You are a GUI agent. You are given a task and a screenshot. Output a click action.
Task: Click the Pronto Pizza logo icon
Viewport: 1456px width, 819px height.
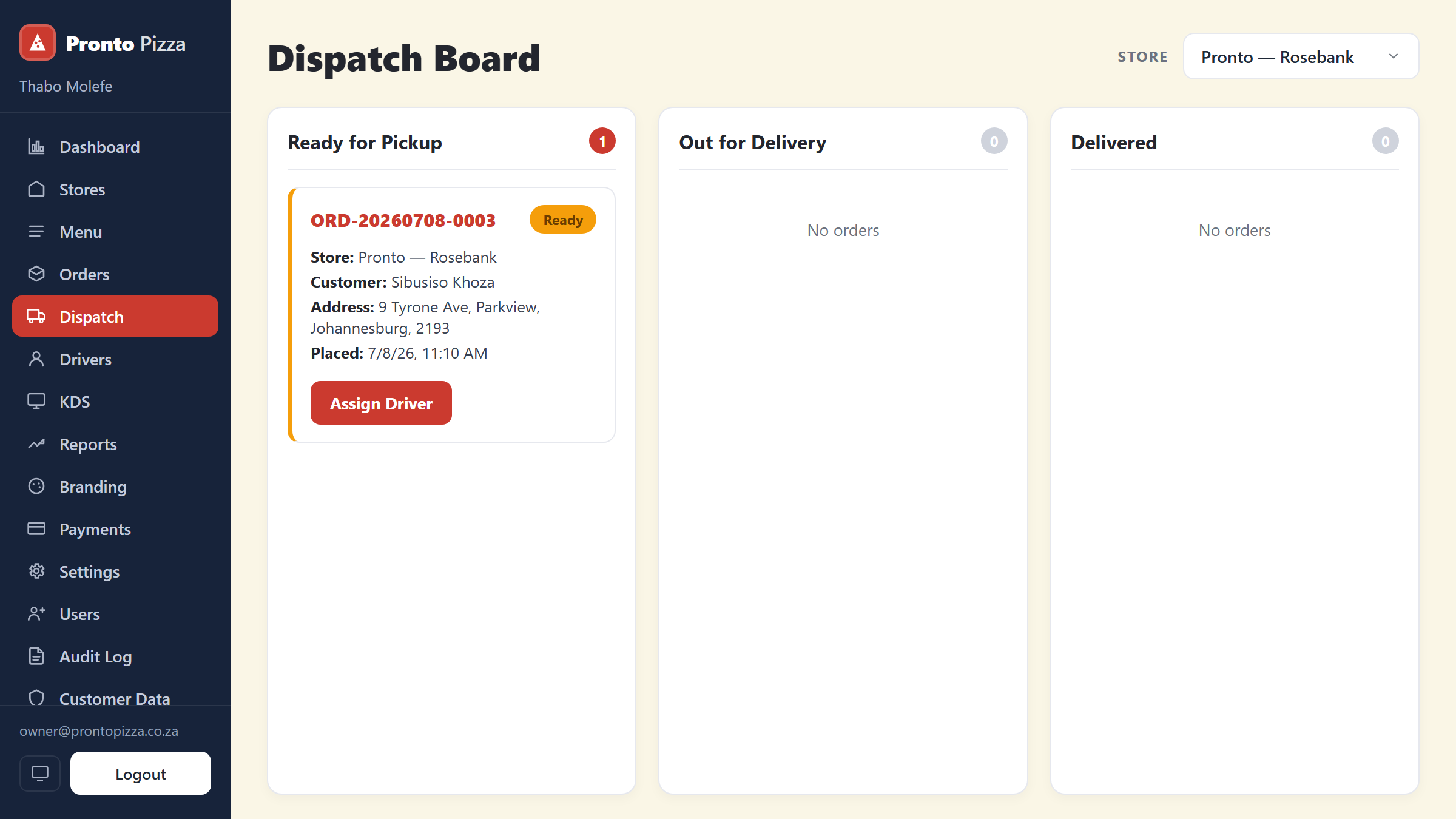coord(38,43)
